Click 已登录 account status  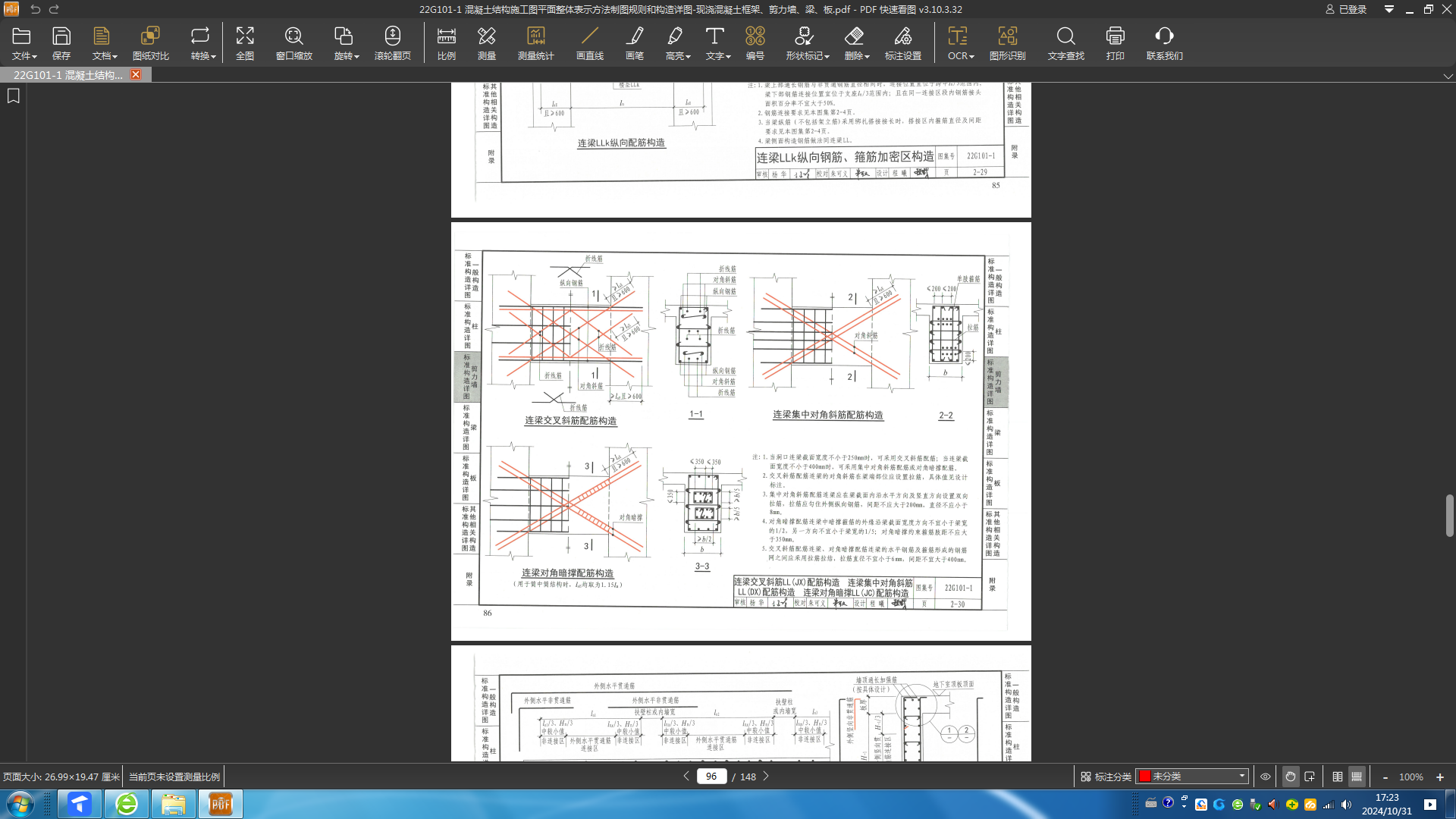[1346, 9]
